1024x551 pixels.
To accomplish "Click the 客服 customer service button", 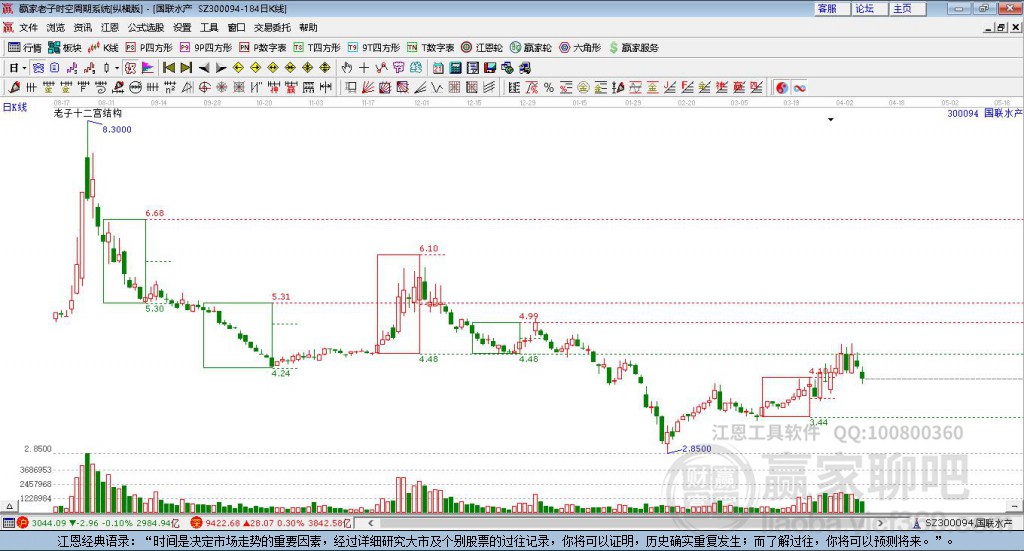I will coord(828,8).
